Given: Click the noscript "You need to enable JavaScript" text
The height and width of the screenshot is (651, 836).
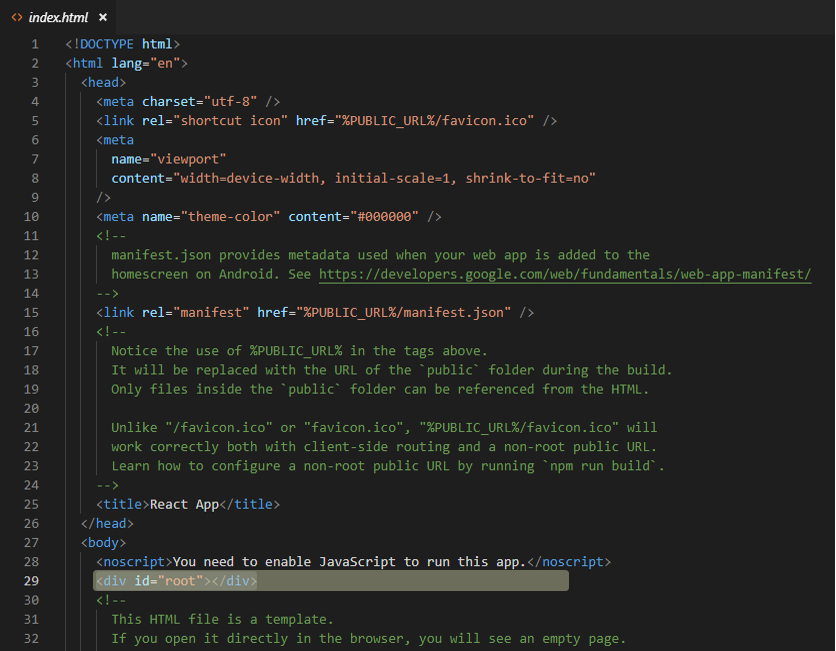Looking at the screenshot, I should [349, 562].
